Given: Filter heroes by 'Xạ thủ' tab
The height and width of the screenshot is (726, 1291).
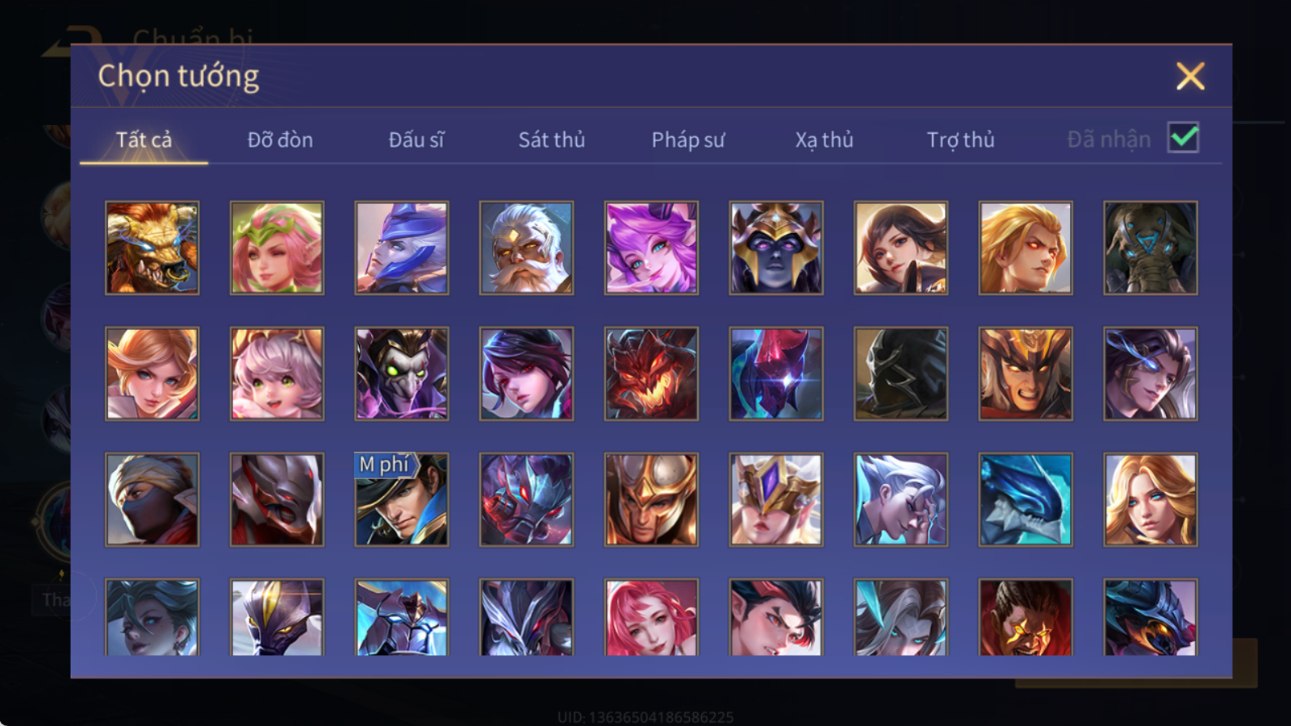Looking at the screenshot, I should tap(824, 140).
